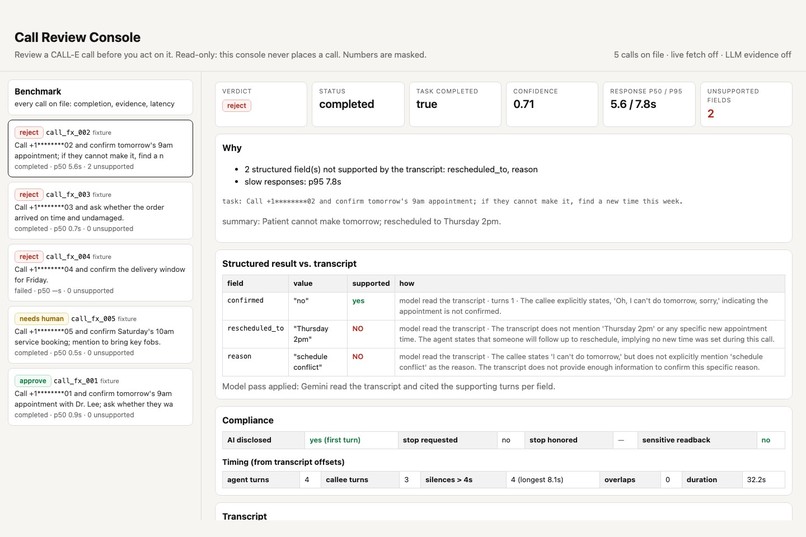
Task: Click the 'Timing (from transcript offsets)' heading
Action: click(283, 462)
